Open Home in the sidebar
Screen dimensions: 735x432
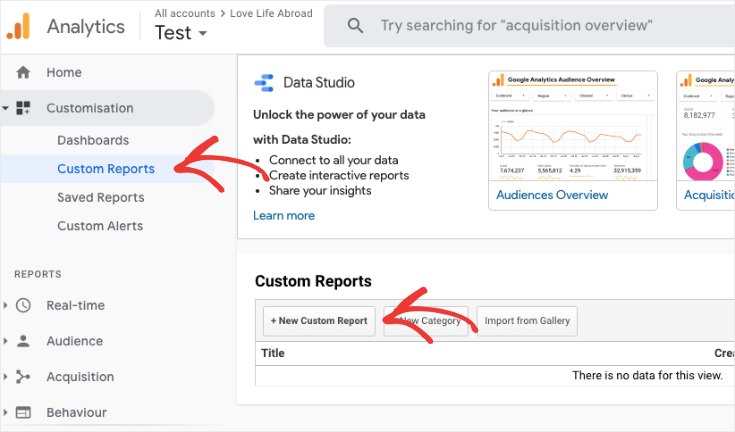64,73
